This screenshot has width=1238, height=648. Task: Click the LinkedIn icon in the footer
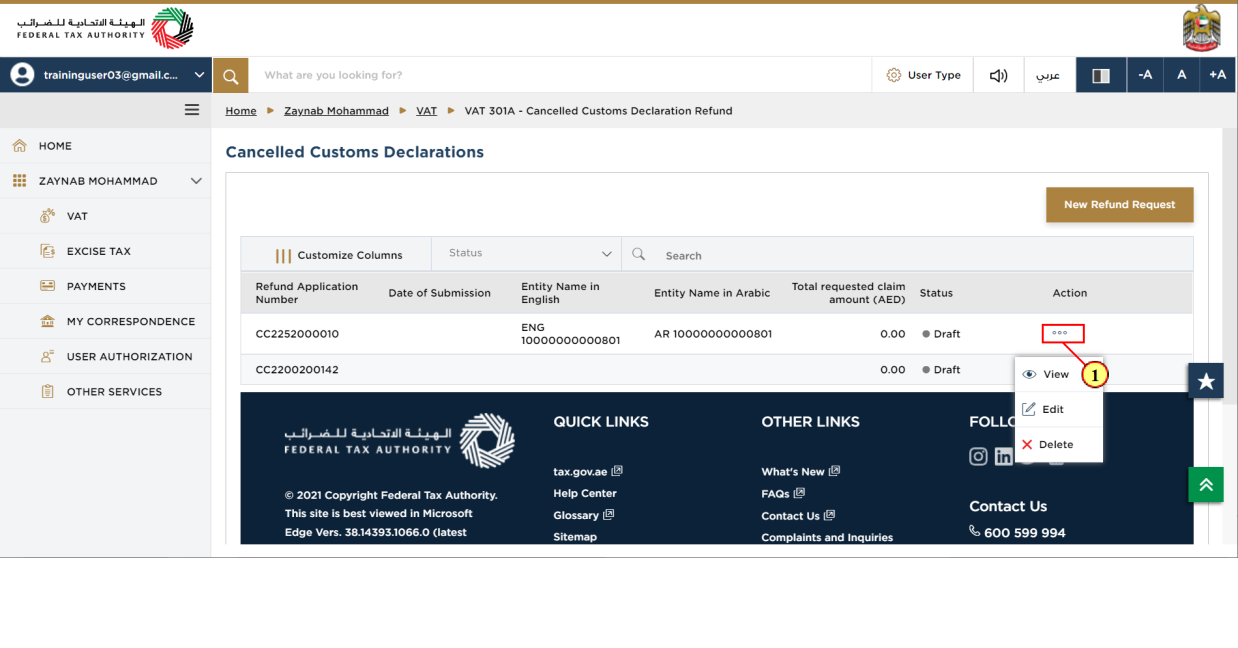[1003, 456]
